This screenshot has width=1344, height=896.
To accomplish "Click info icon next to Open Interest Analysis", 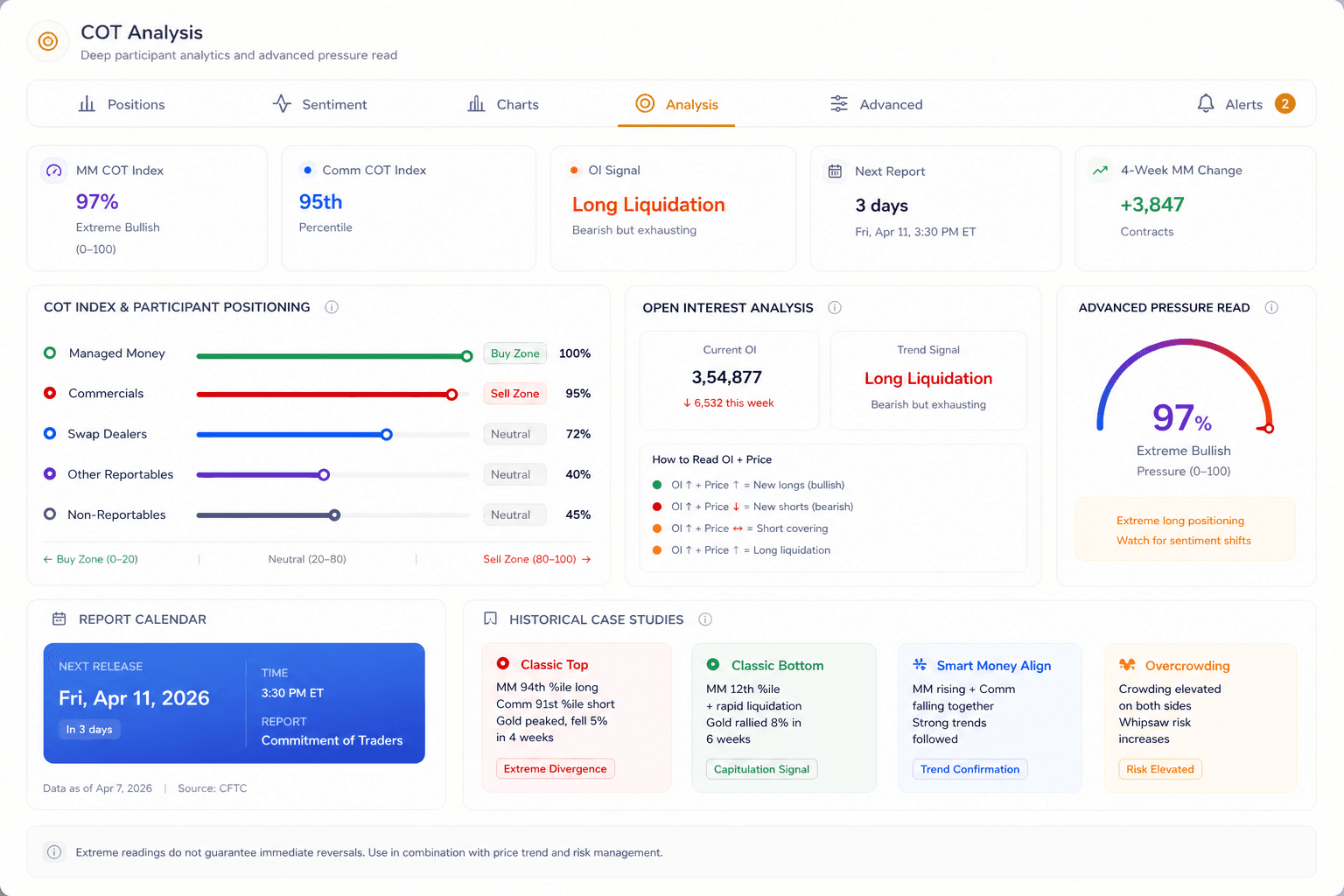I will [x=835, y=307].
